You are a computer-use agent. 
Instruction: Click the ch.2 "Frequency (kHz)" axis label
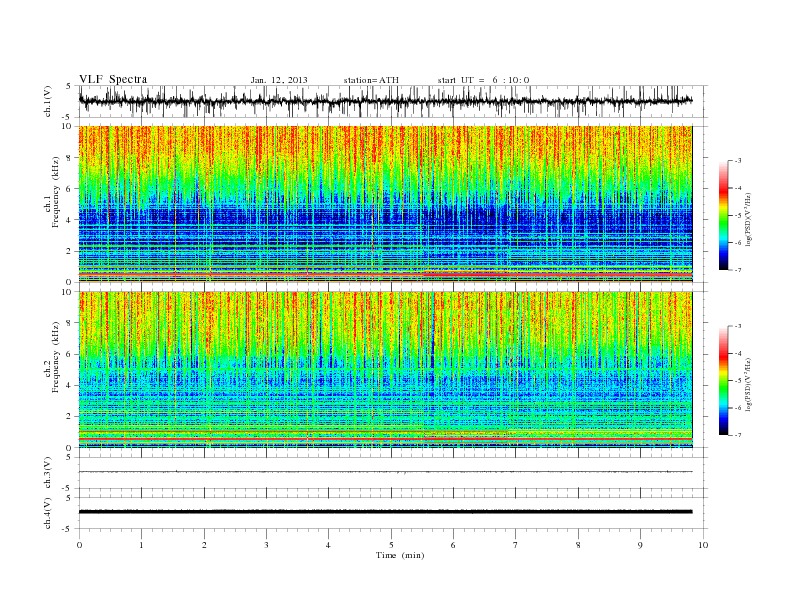click(56, 357)
